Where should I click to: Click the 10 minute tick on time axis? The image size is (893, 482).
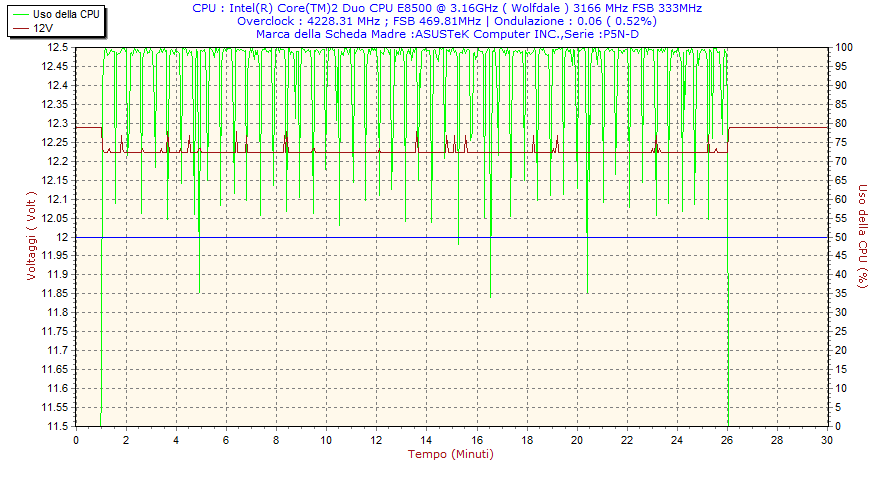326,440
